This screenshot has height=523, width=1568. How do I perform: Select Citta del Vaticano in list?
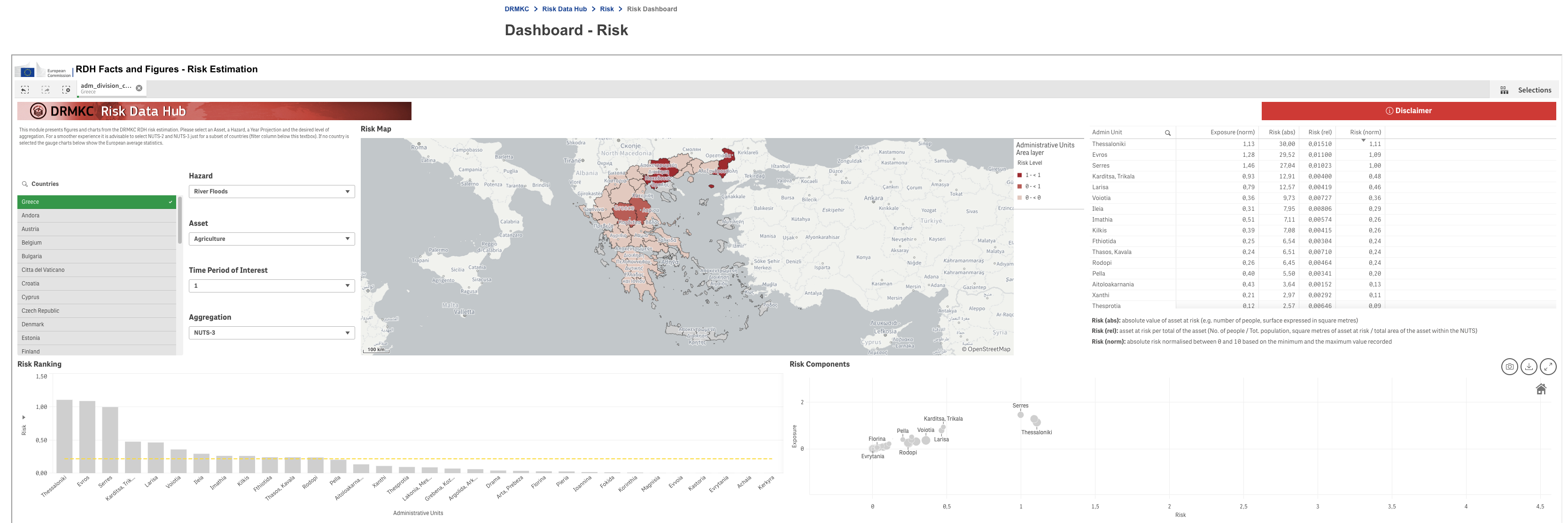coord(97,270)
